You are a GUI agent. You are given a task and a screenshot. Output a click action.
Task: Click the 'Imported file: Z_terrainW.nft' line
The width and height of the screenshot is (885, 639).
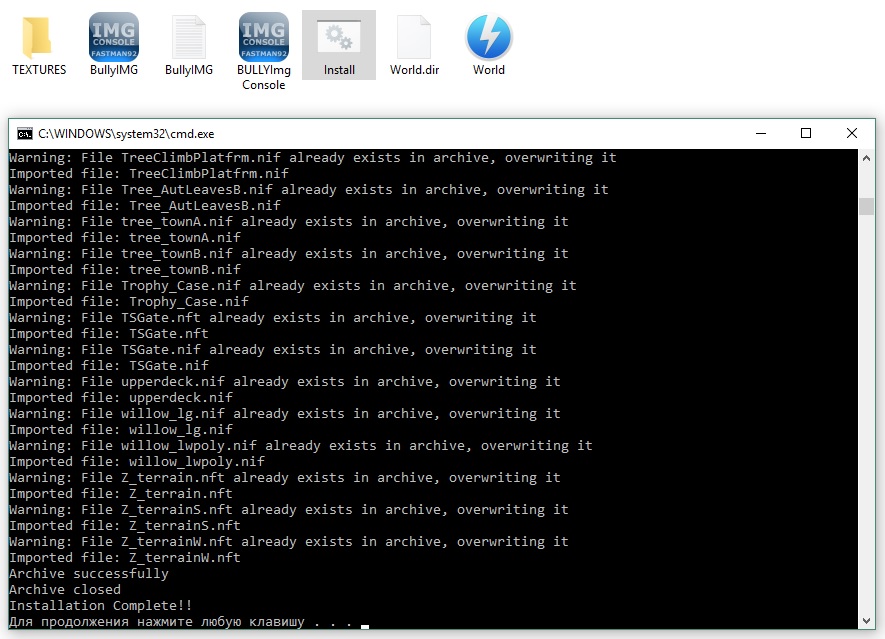point(125,558)
